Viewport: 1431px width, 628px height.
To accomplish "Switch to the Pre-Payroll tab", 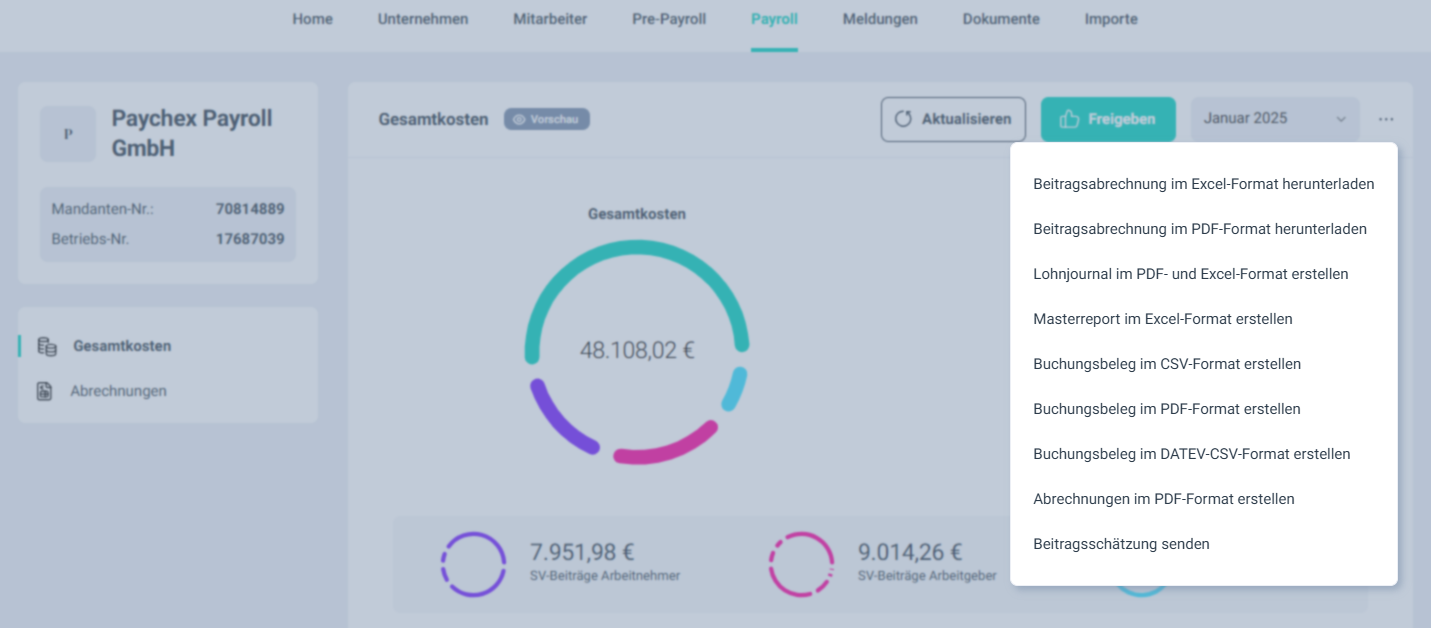I will pos(669,19).
